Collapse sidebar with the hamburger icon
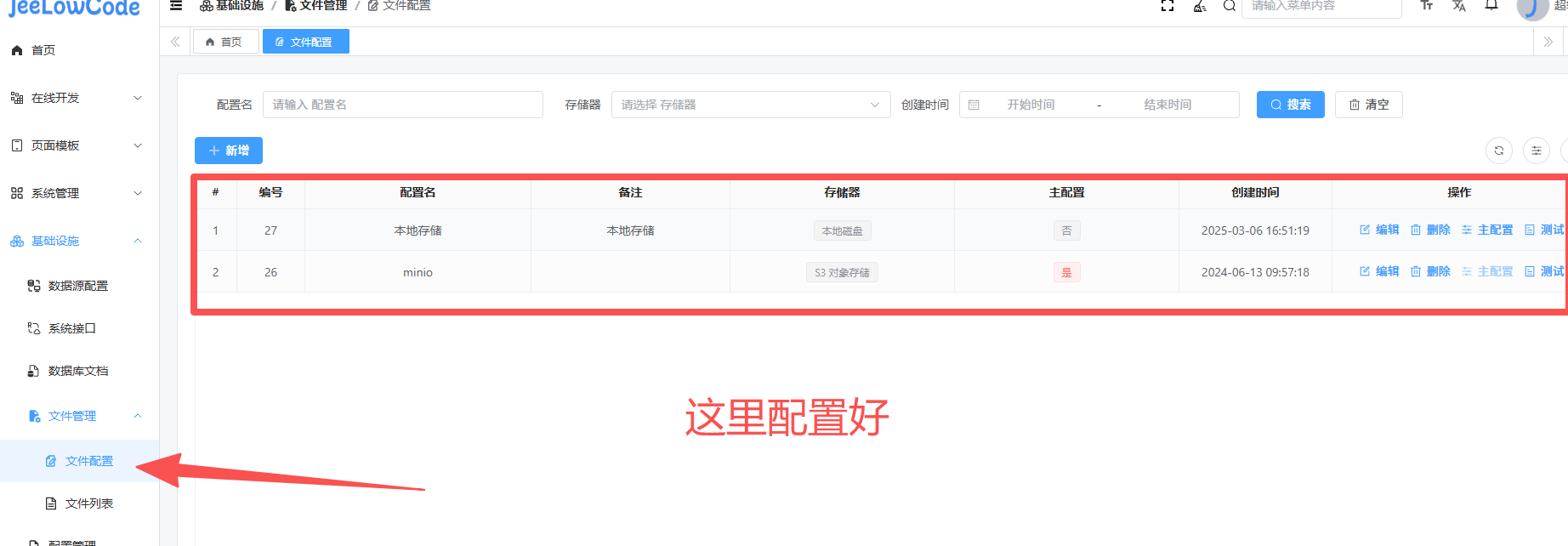Viewport: 1568px width, 546px height. [x=176, y=6]
